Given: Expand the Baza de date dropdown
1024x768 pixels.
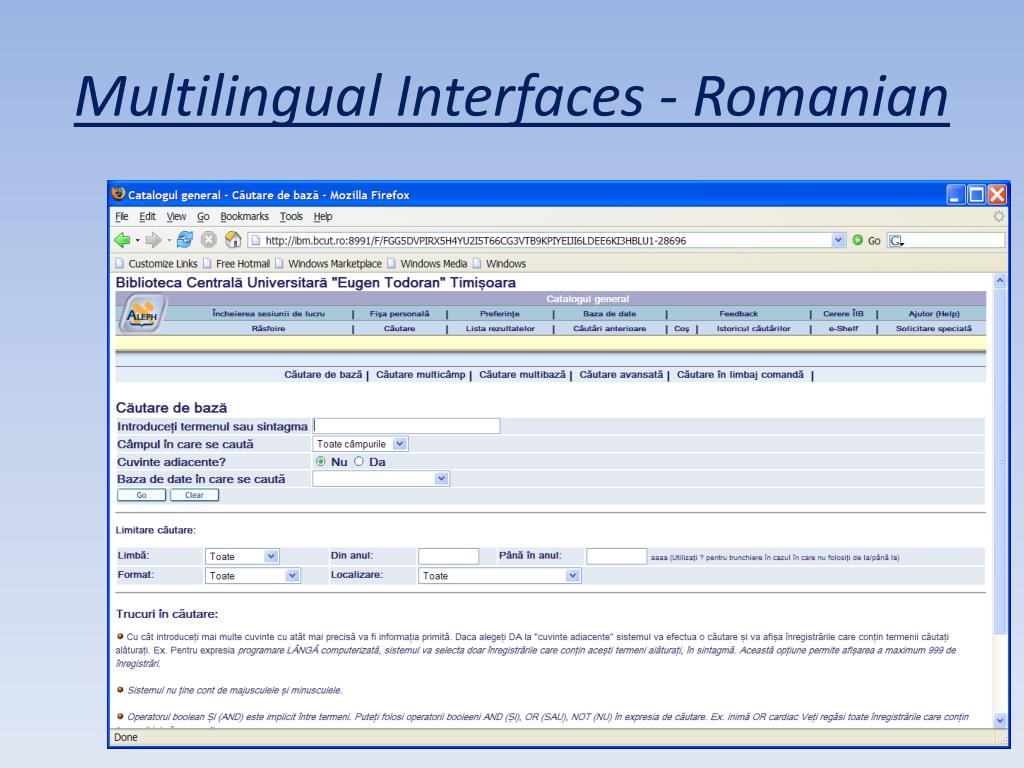Looking at the screenshot, I should tap(381, 479).
